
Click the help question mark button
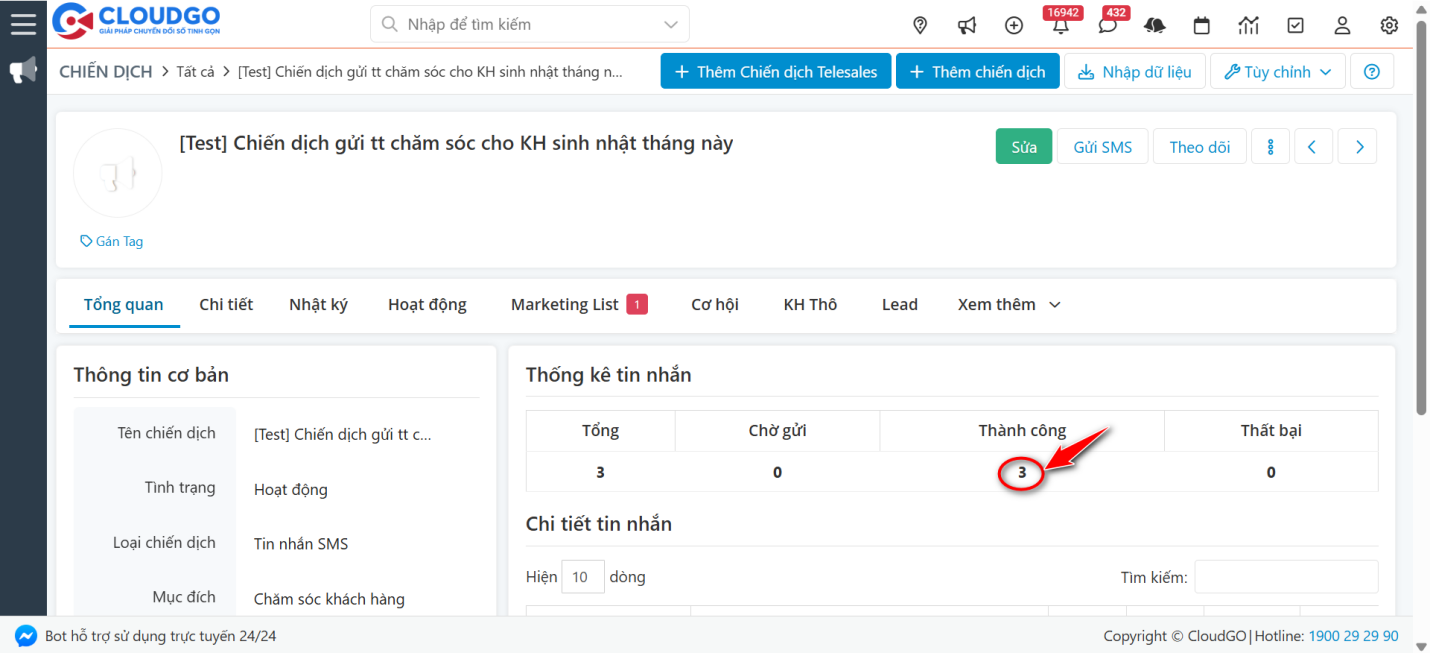pos(1371,72)
